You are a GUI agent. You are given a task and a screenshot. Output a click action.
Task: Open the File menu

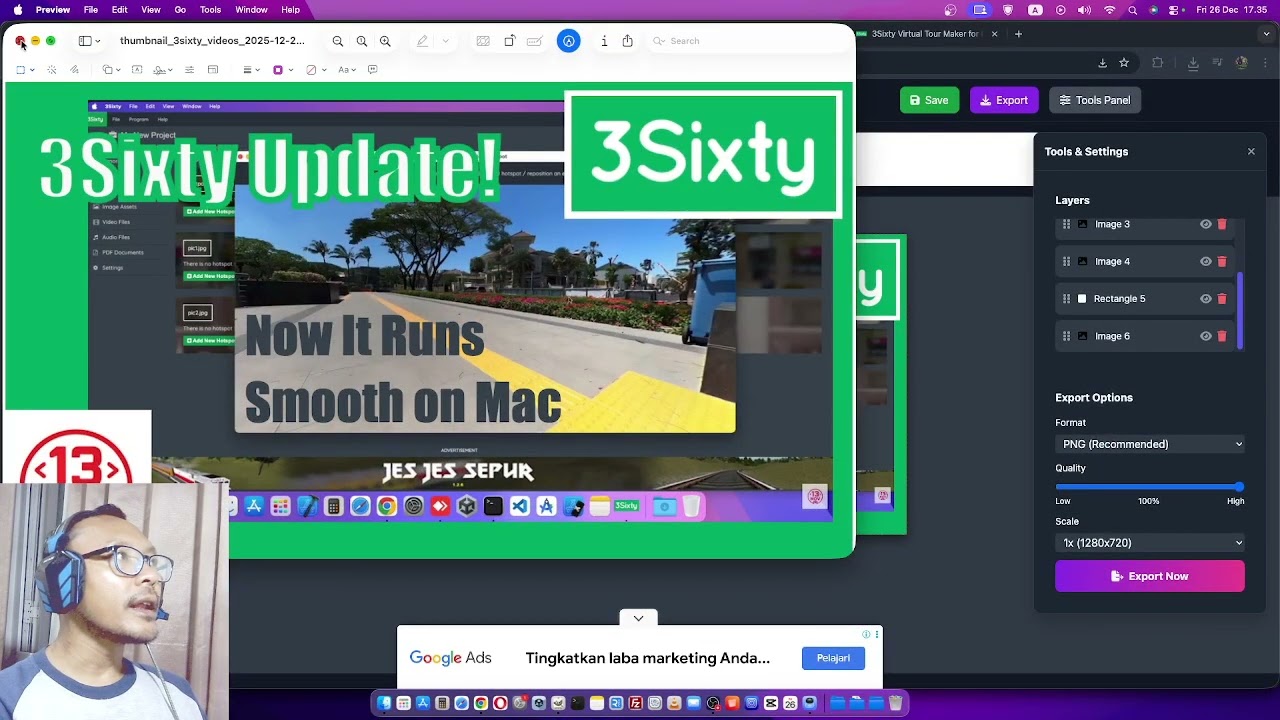pyautogui.click(x=91, y=10)
